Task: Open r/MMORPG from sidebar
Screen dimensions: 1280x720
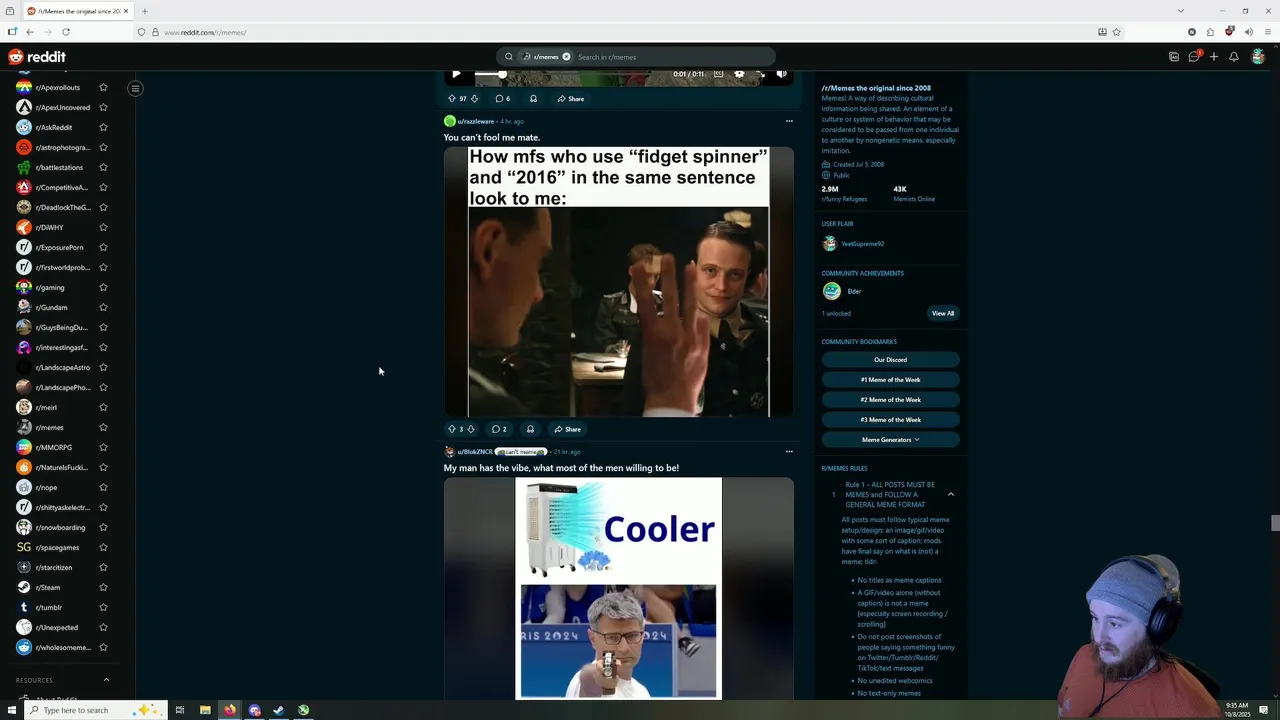Action: [x=54, y=448]
